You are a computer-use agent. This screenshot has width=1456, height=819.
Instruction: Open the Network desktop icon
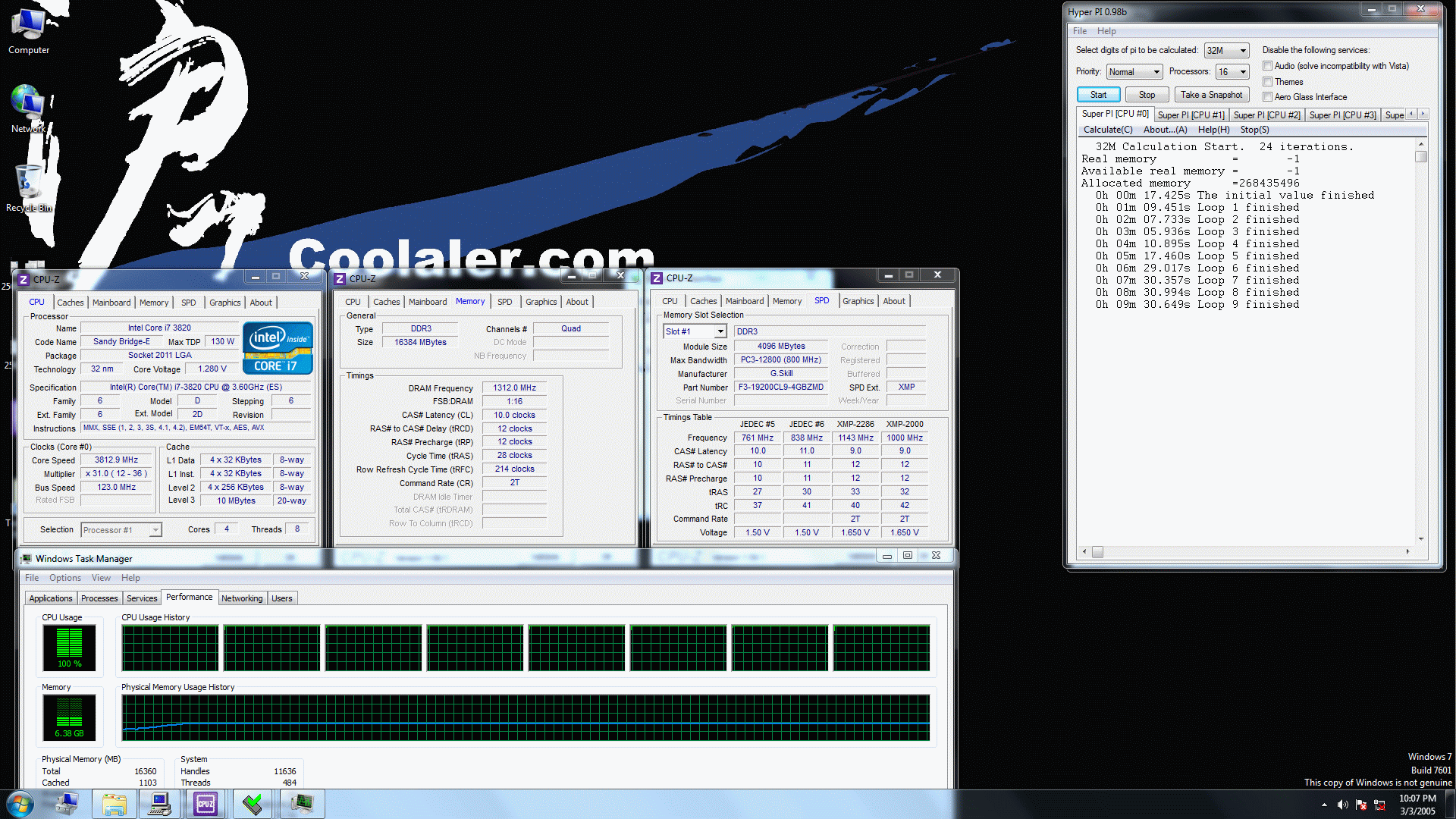pyautogui.click(x=28, y=108)
